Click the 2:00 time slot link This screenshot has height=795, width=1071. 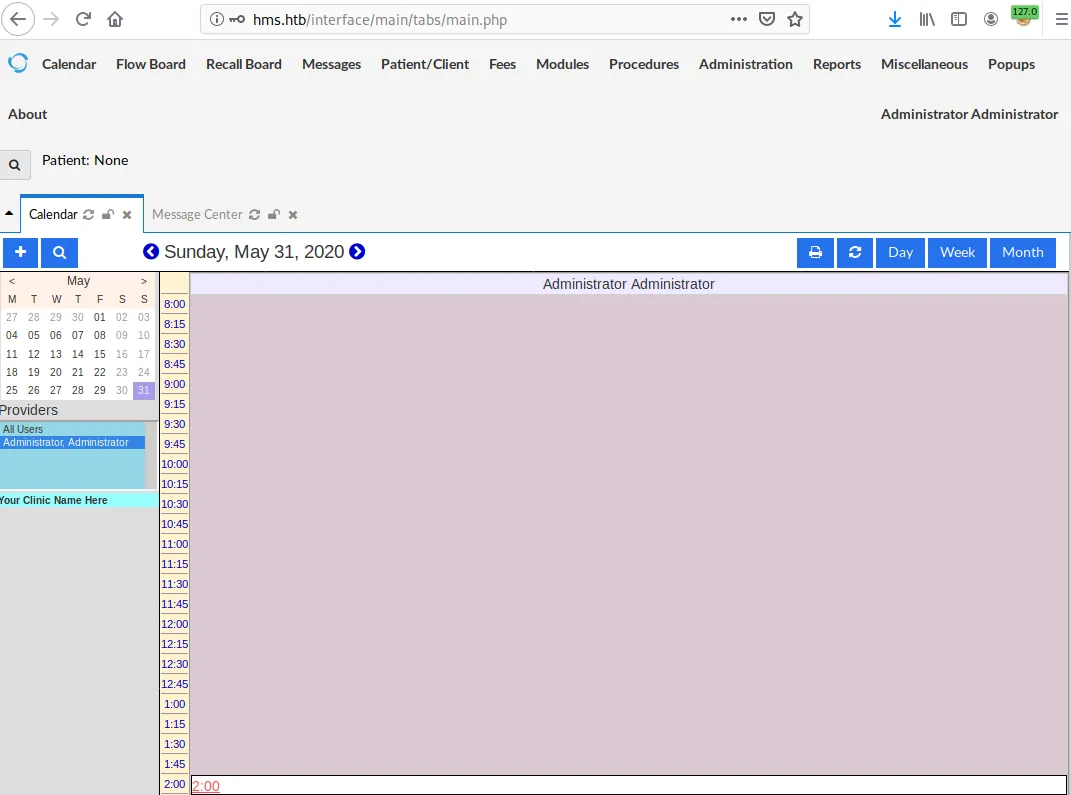205,786
